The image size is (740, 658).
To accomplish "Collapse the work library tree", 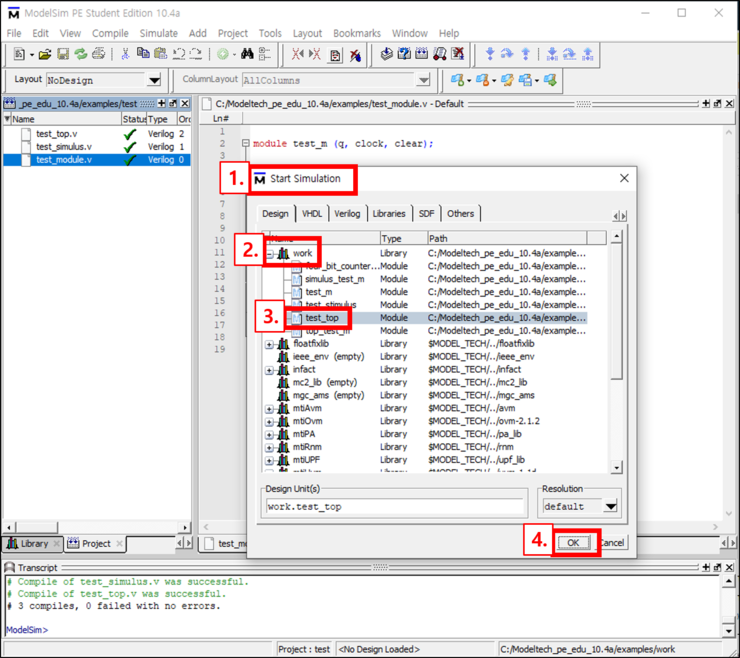I will pyautogui.click(x=269, y=254).
